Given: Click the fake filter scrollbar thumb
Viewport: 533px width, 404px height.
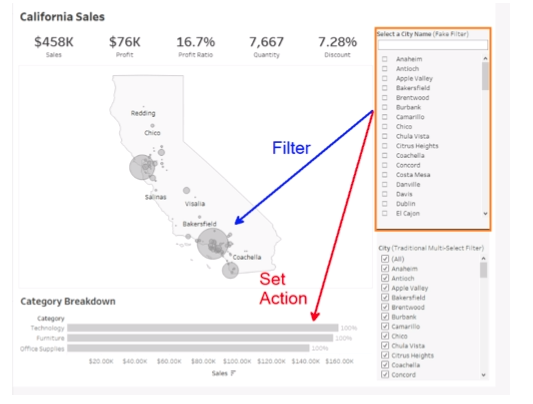Looking at the screenshot, I should tap(485, 76).
